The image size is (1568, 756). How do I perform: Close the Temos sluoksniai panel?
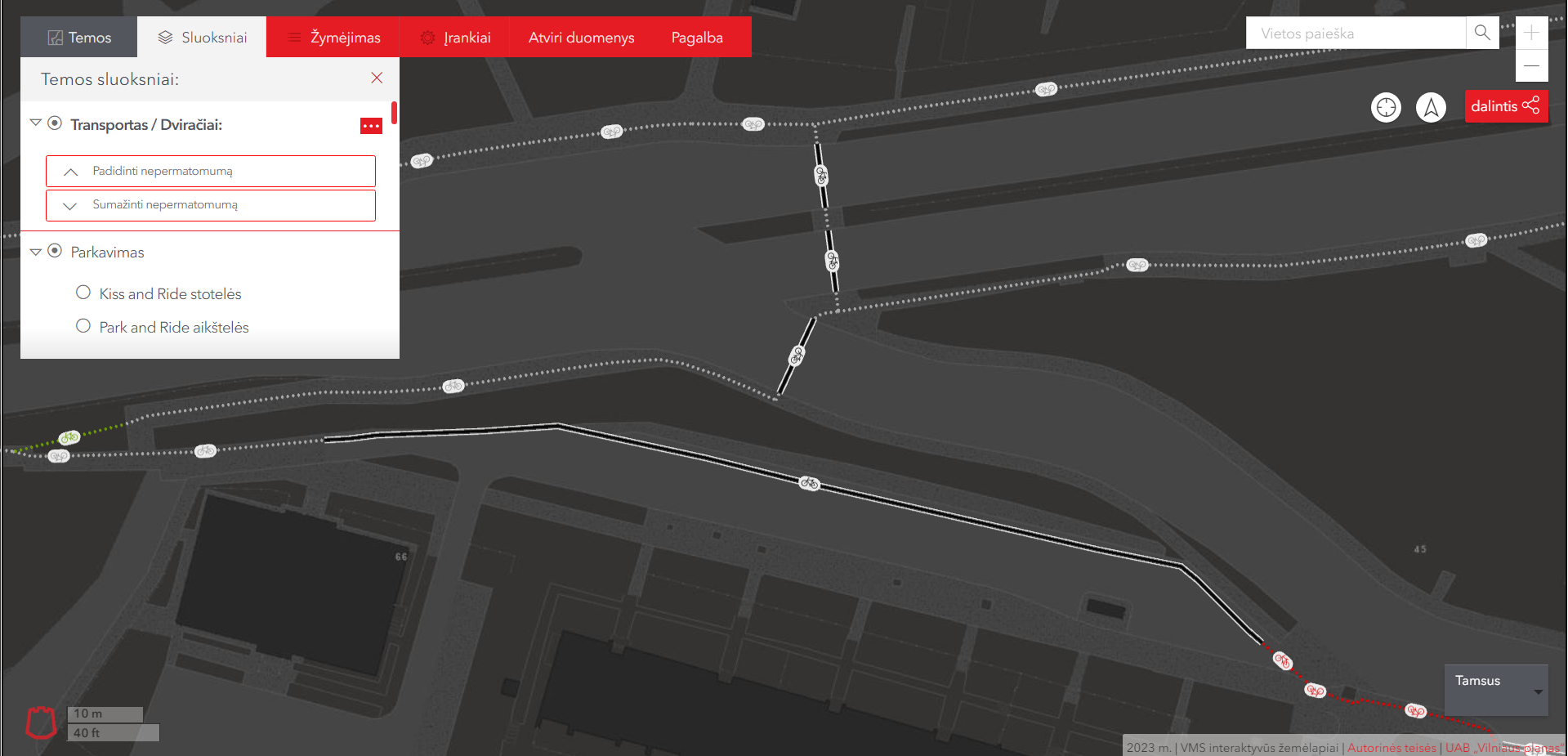377,78
